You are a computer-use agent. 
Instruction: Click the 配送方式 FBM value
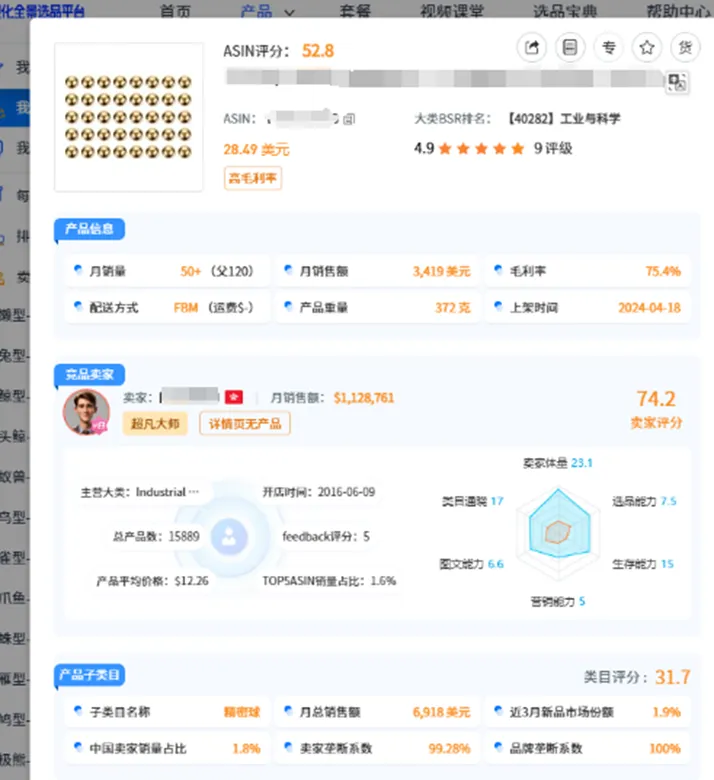pyautogui.click(x=186, y=308)
